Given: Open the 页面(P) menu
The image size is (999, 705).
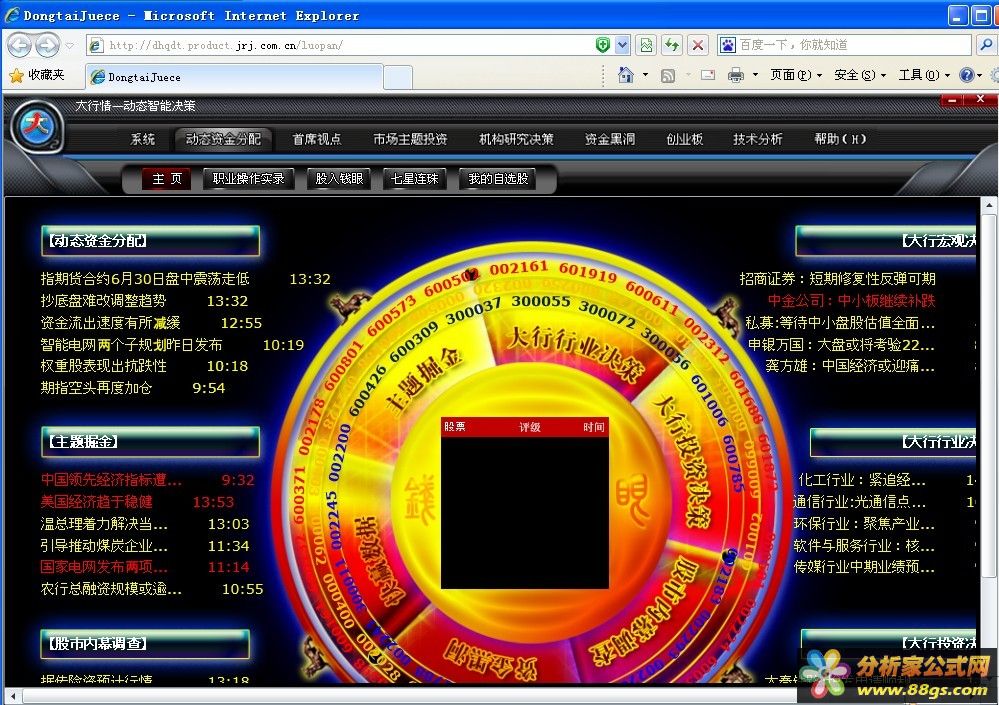Looking at the screenshot, I should tap(796, 75).
